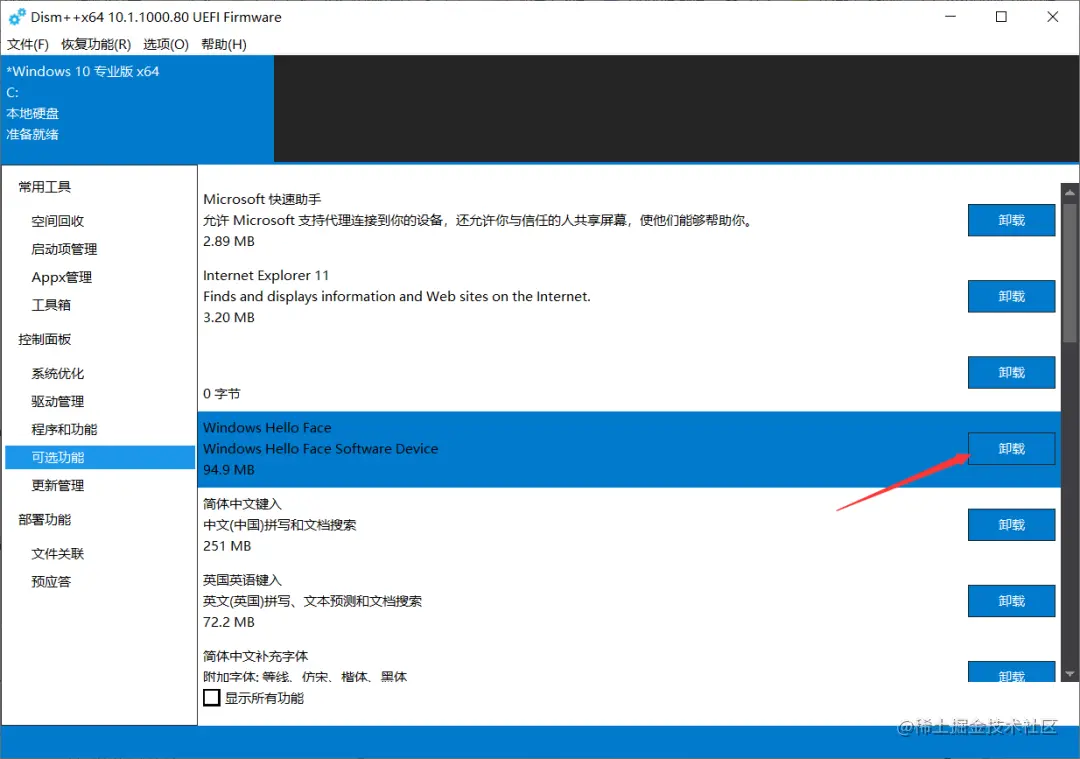Click the 常用工具 section header

click(45, 187)
